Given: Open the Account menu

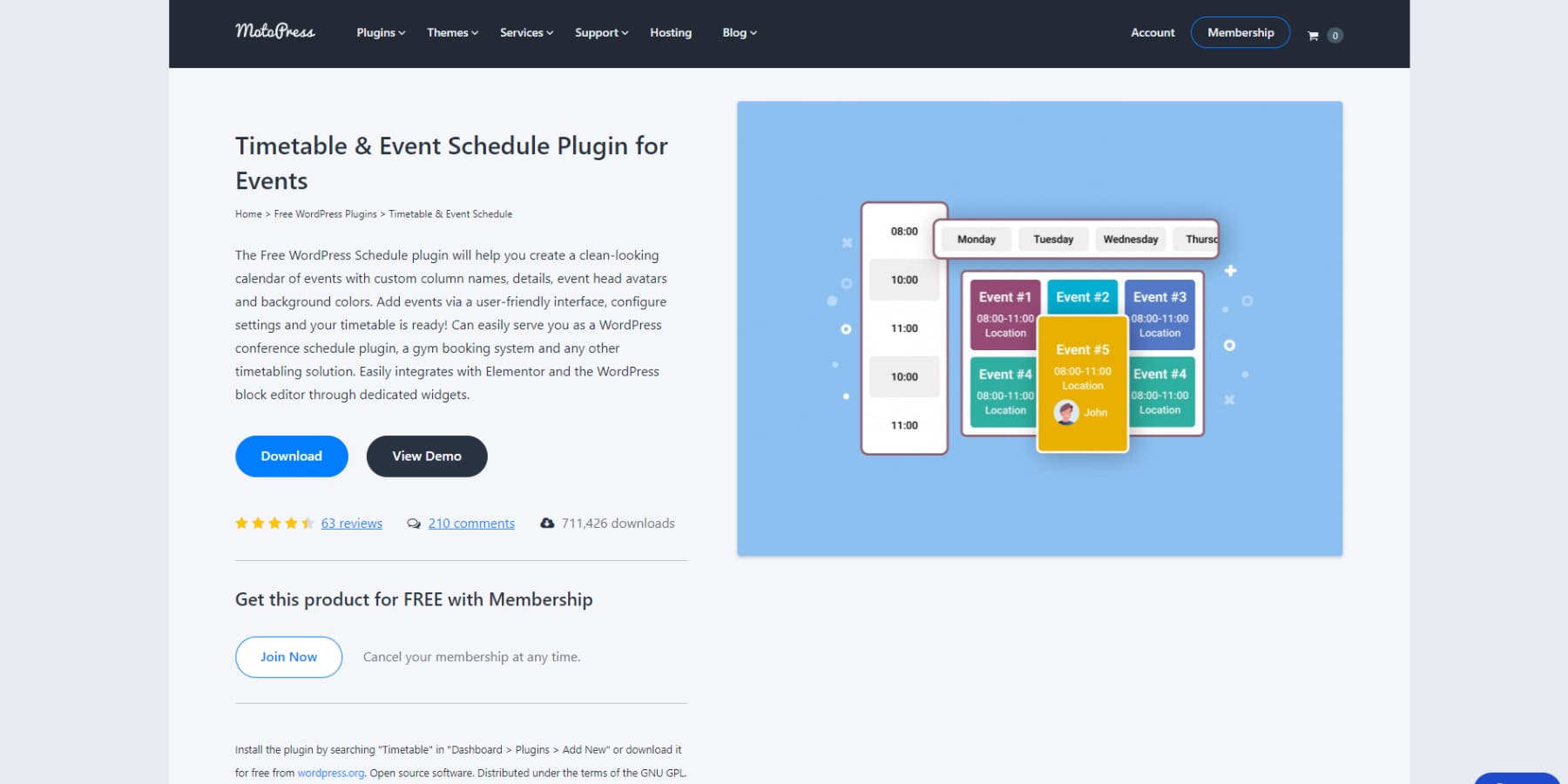Looking at the screenshot, I should [1152, 32].
